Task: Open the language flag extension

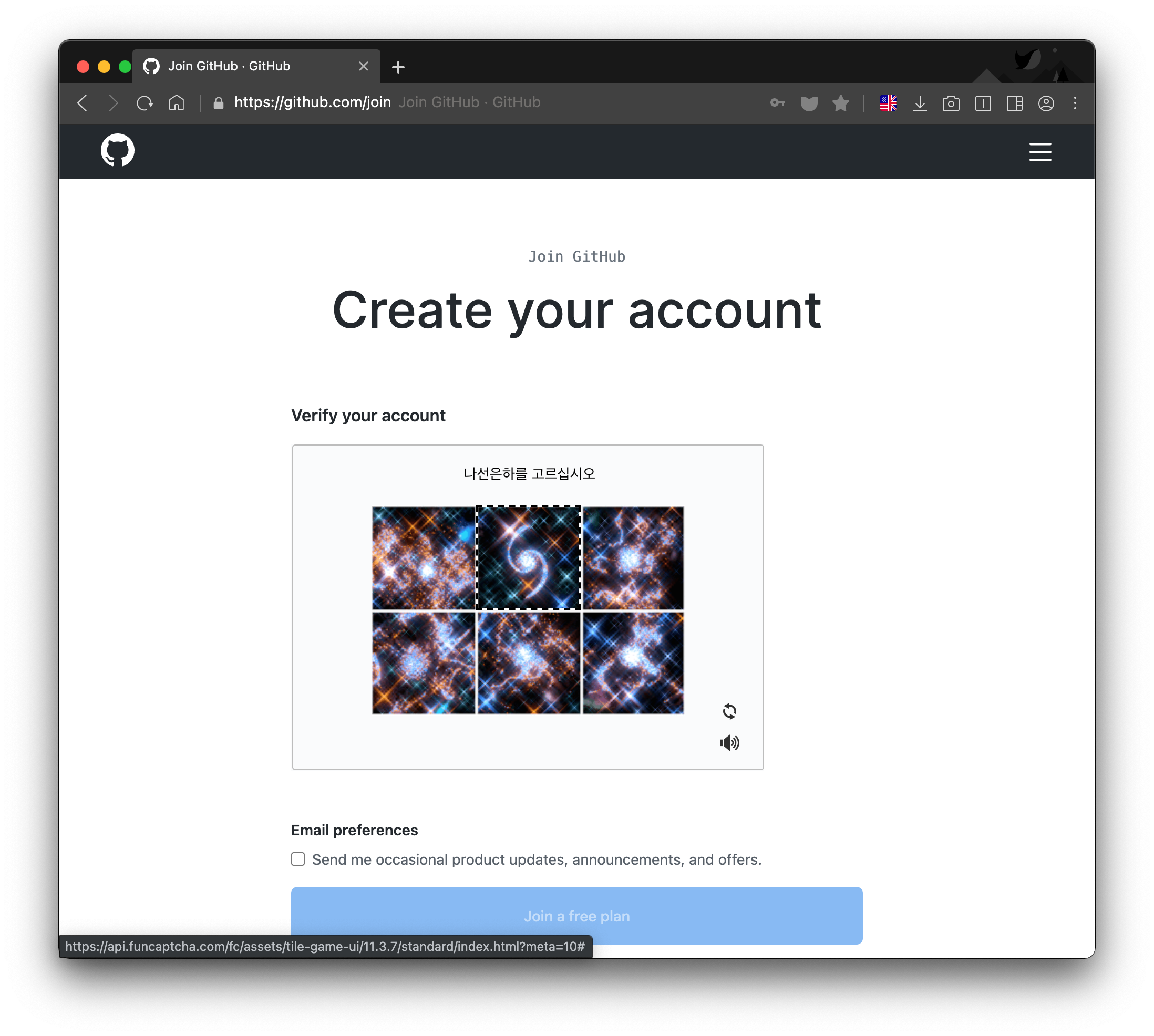Action: click(888, 103)
